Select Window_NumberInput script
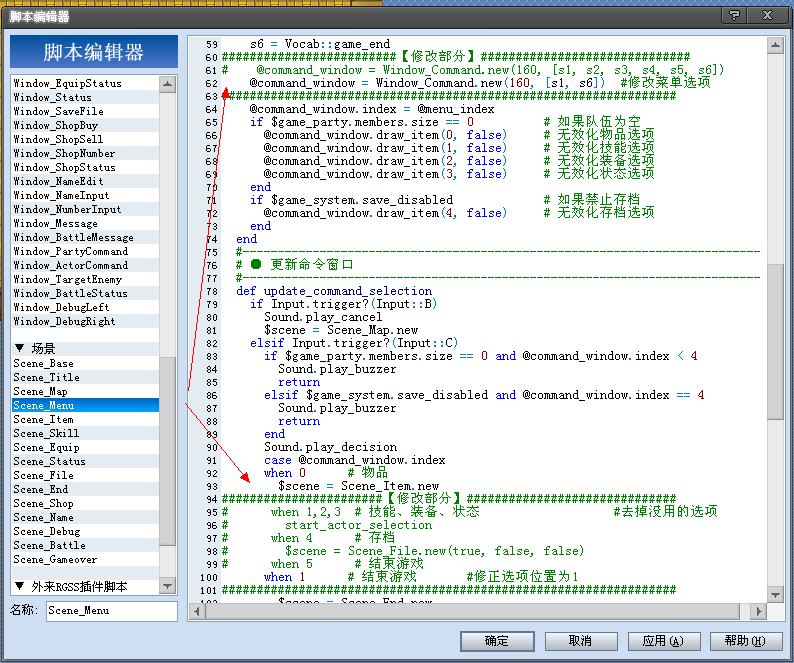 tap(85, 209)
